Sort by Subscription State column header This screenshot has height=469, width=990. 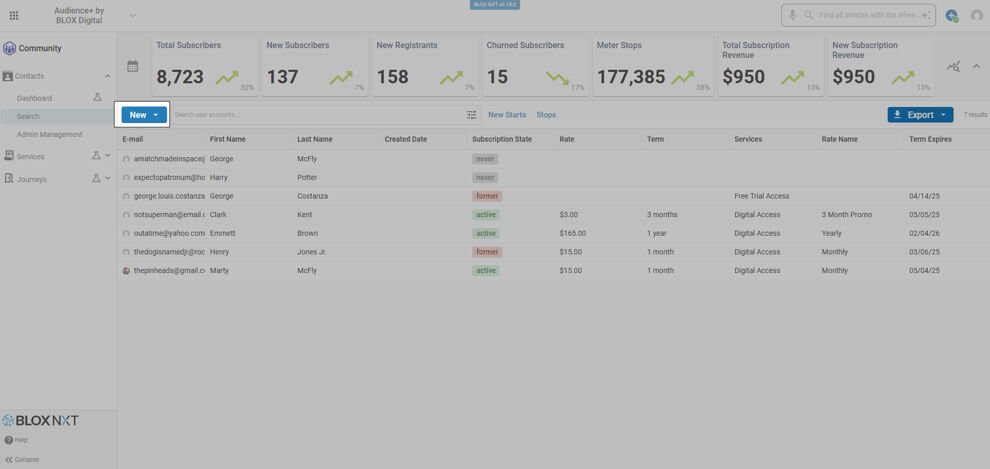[502, 139]
